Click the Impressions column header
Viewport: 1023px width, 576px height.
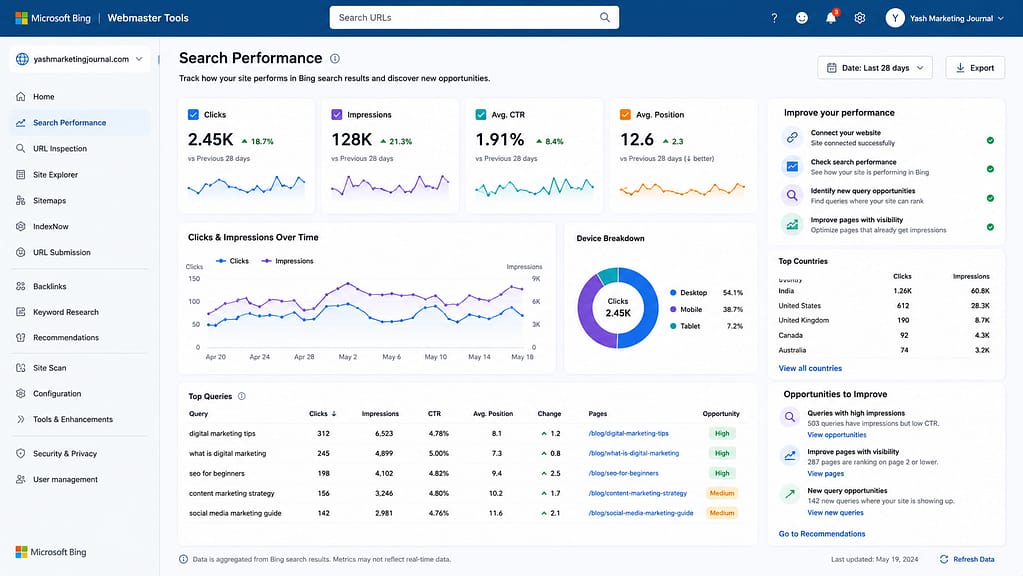[x=380, y=414]
